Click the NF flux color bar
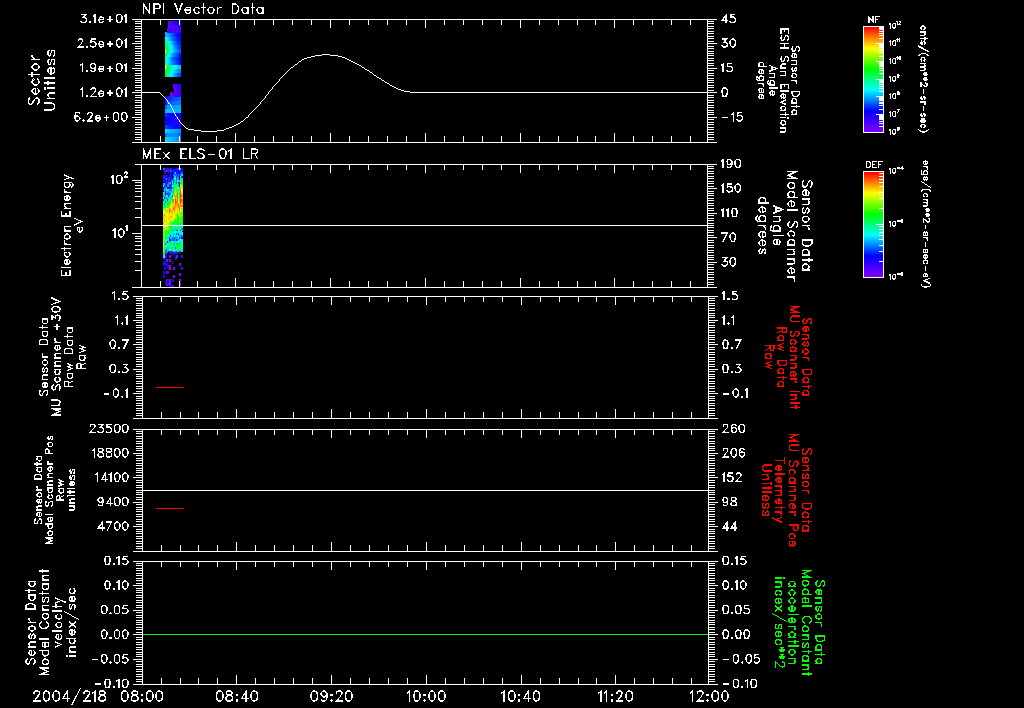Screen dimensions: 1024x708 tap(874, 79)
